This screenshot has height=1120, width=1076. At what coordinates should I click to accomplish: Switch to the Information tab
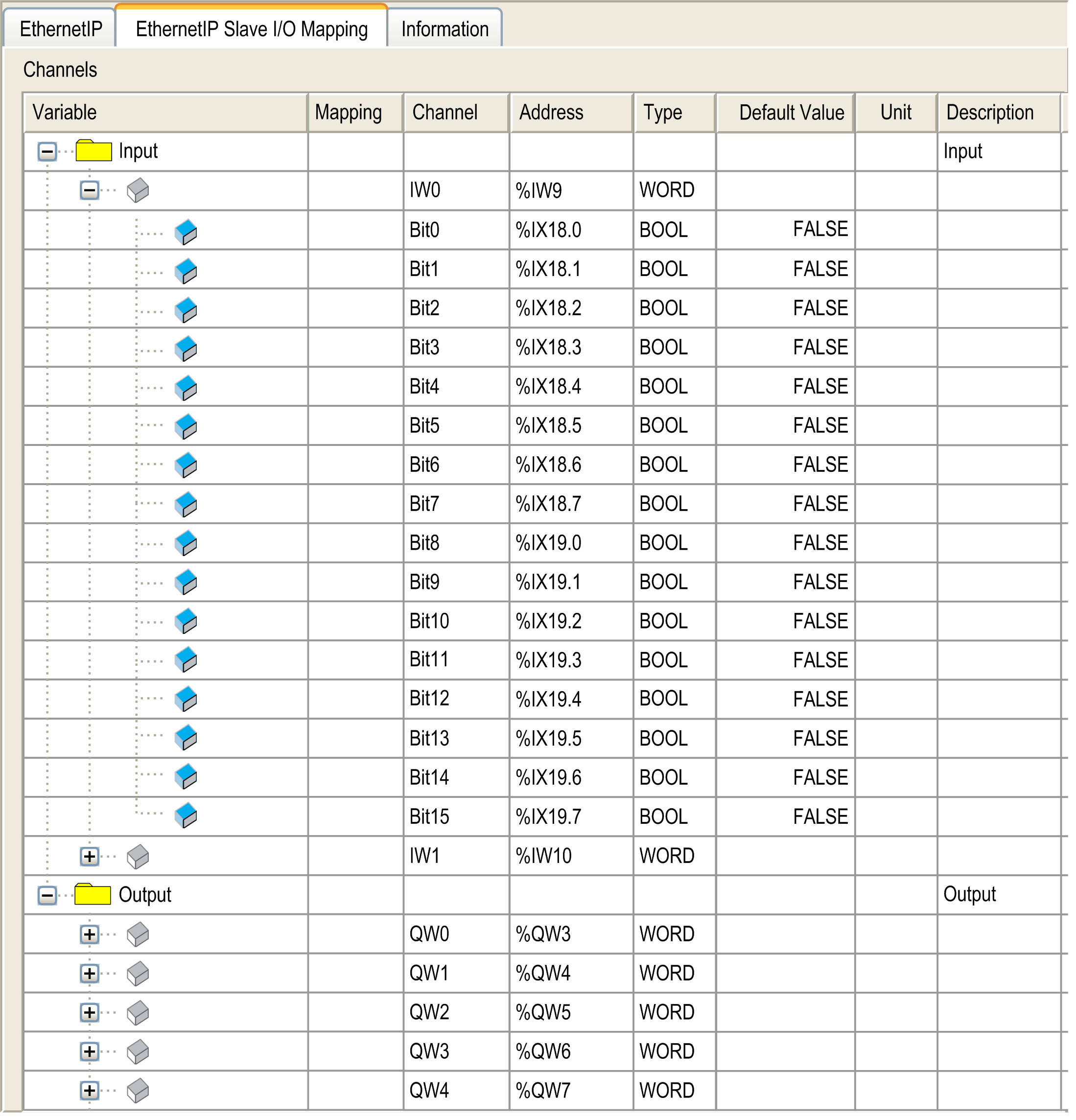click(x=444, y=28)
